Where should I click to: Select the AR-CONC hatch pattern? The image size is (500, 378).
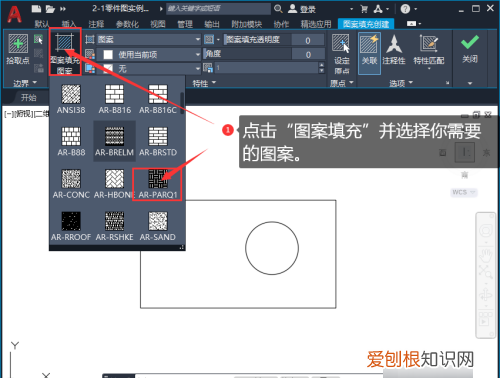pos(71,184)
